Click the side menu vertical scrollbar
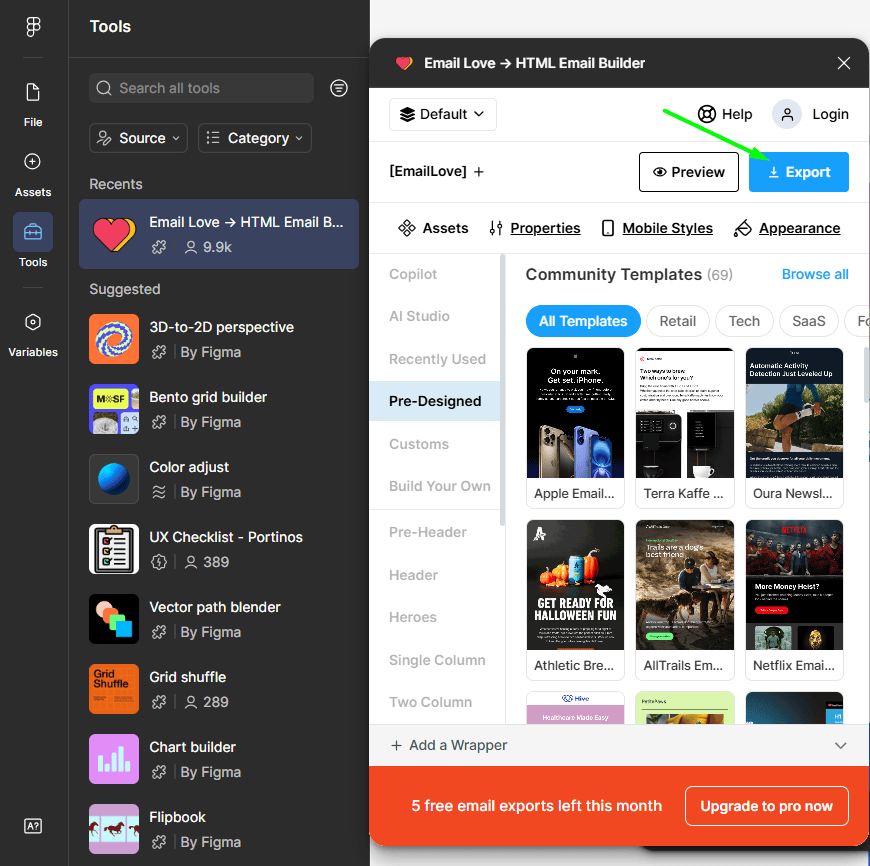Screen dimensions: 870x866 click(502, 390)
